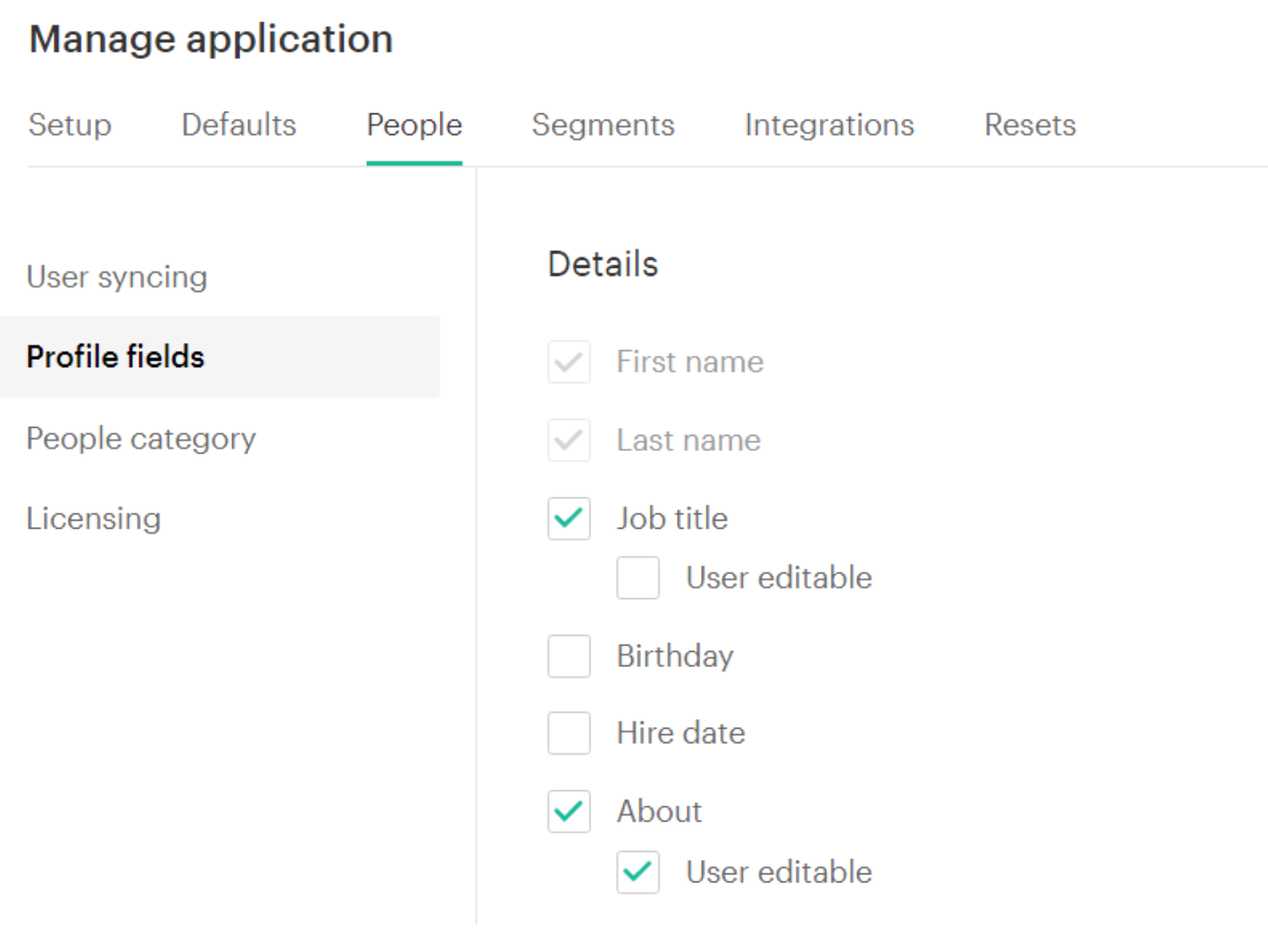
Task: Click the Last name label
Action: tap(688, 440)
